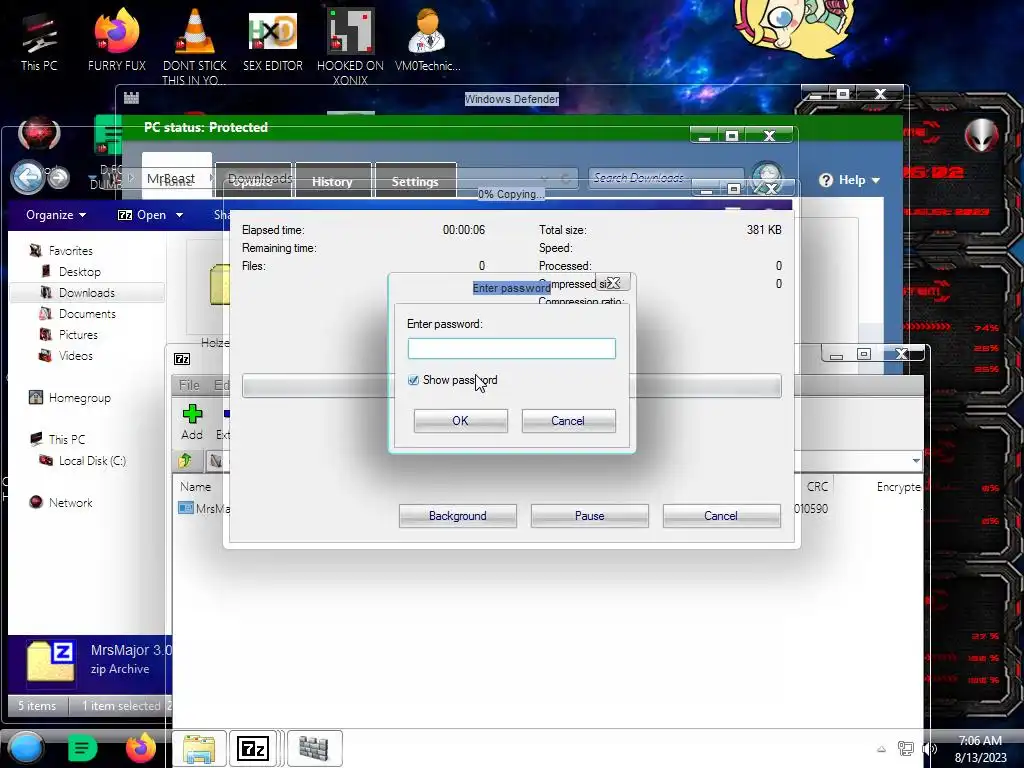Click the Enter password text field

pos(511,348)
